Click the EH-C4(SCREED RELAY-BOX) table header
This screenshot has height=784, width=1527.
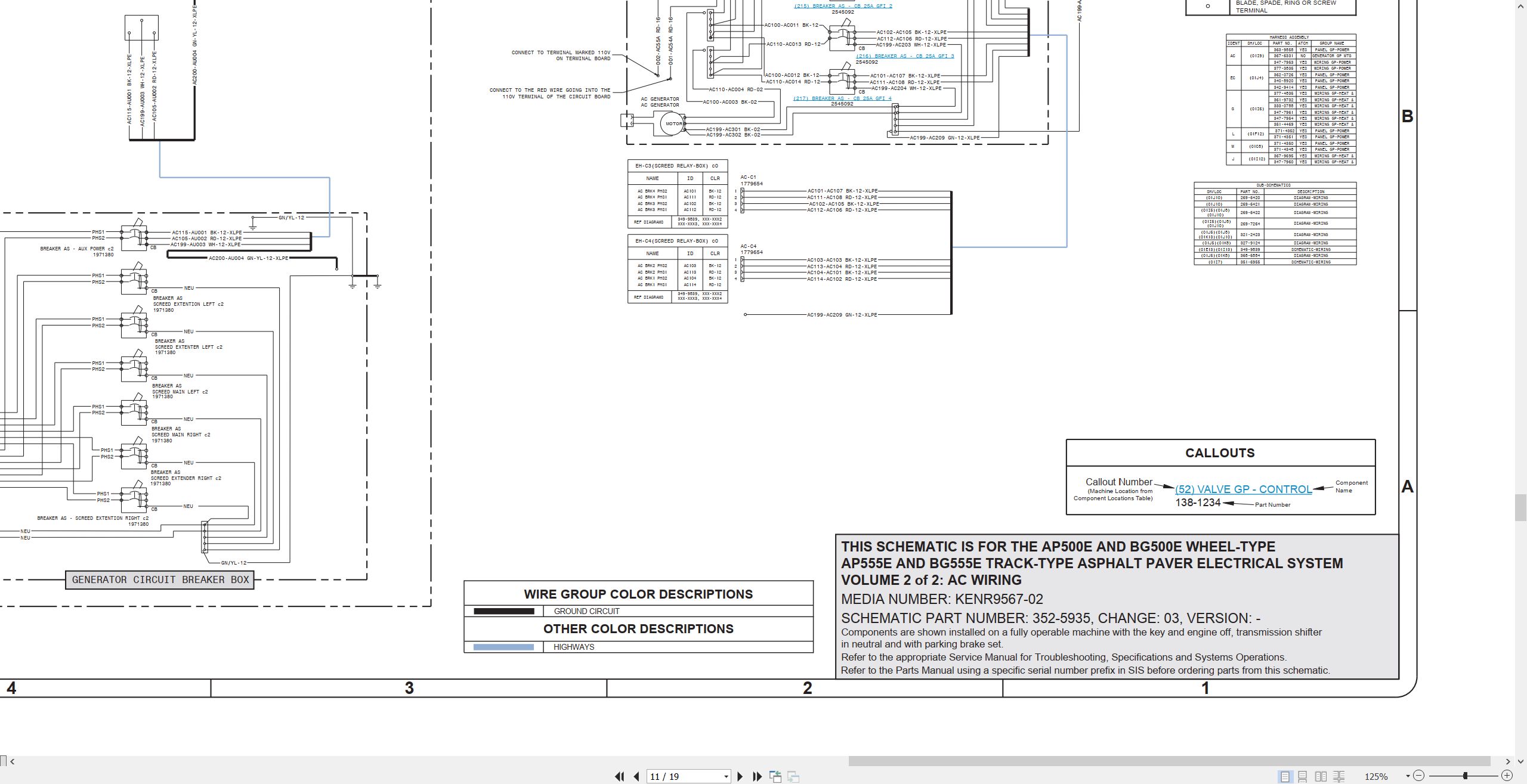click(676, 241)
